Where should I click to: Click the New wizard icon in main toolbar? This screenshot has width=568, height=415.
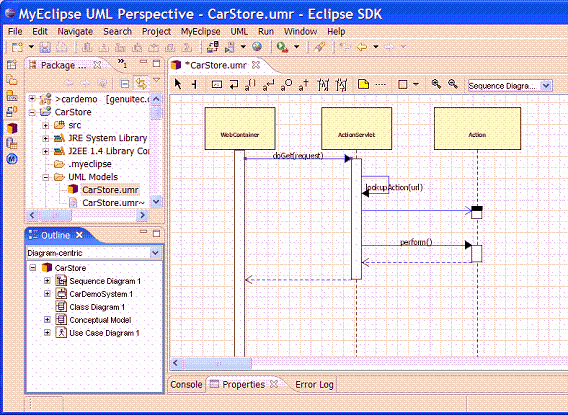tap(17, 47)
